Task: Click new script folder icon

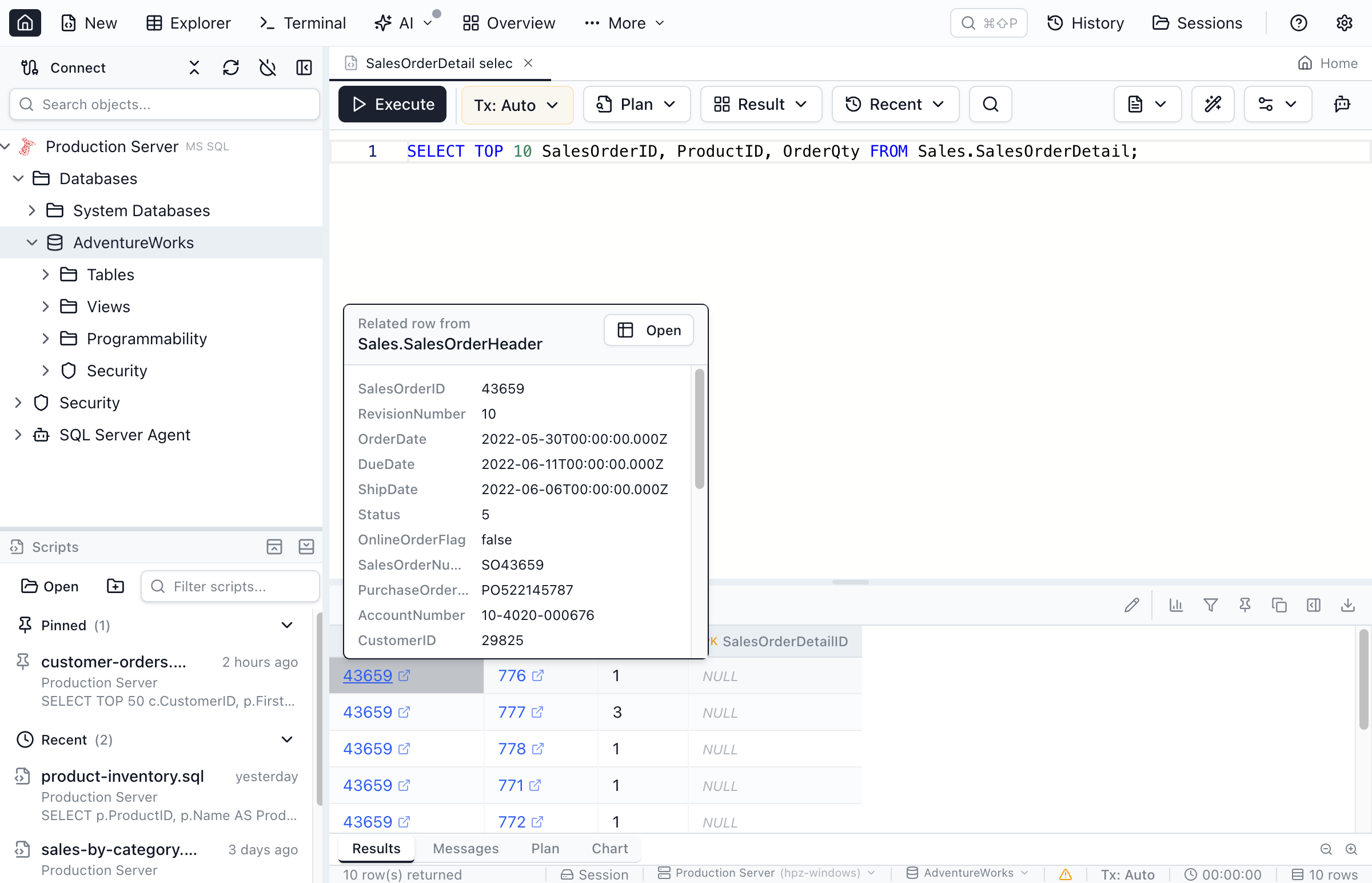Action: coord(115,586)
